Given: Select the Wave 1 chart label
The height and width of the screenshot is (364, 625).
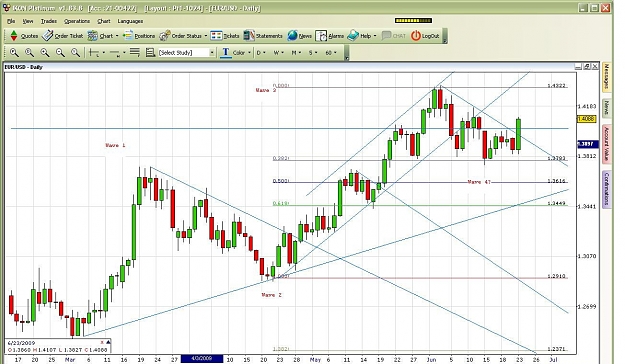Looking at the screenshot, I should coord(115,145).
